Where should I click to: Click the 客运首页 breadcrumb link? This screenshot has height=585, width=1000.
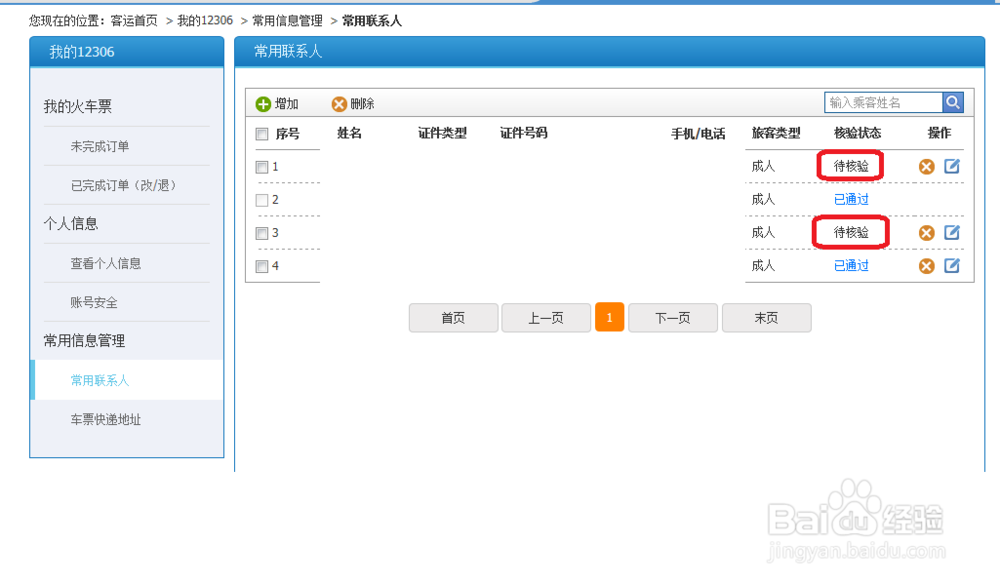tap(134, 20)
